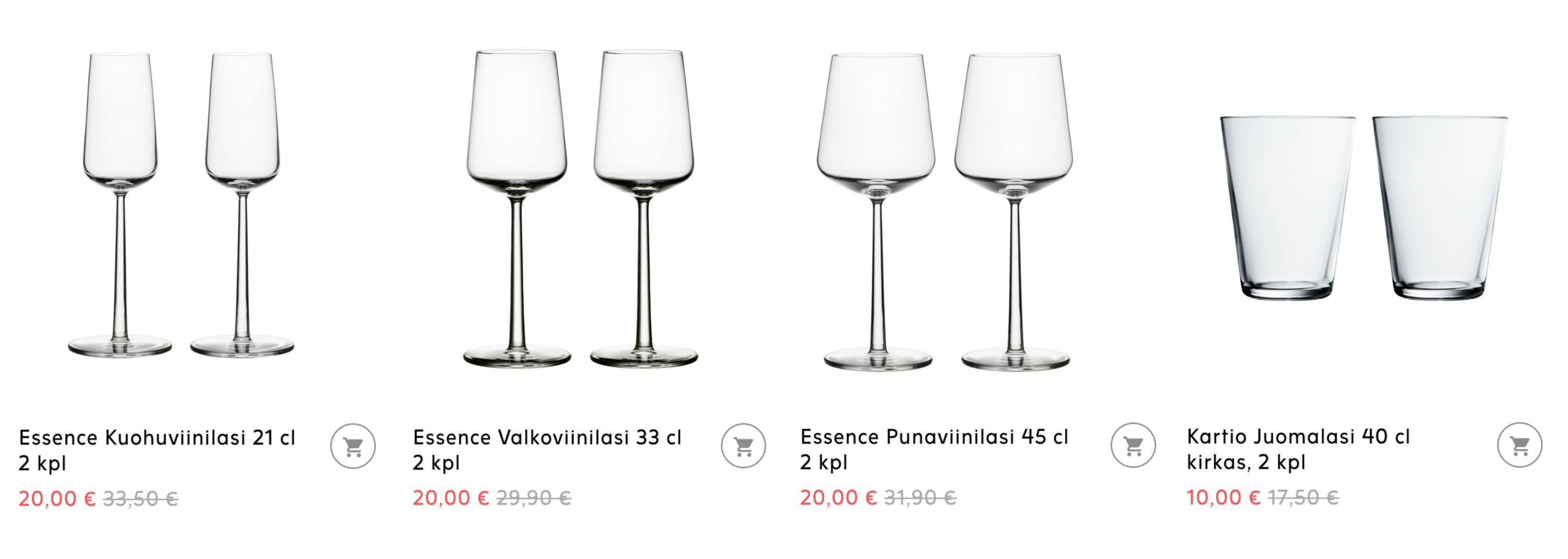This screenshot has height=559, width=1568.
Task: Click the 10,00 € sale price of Kartio
Action: coord(1224,497)
